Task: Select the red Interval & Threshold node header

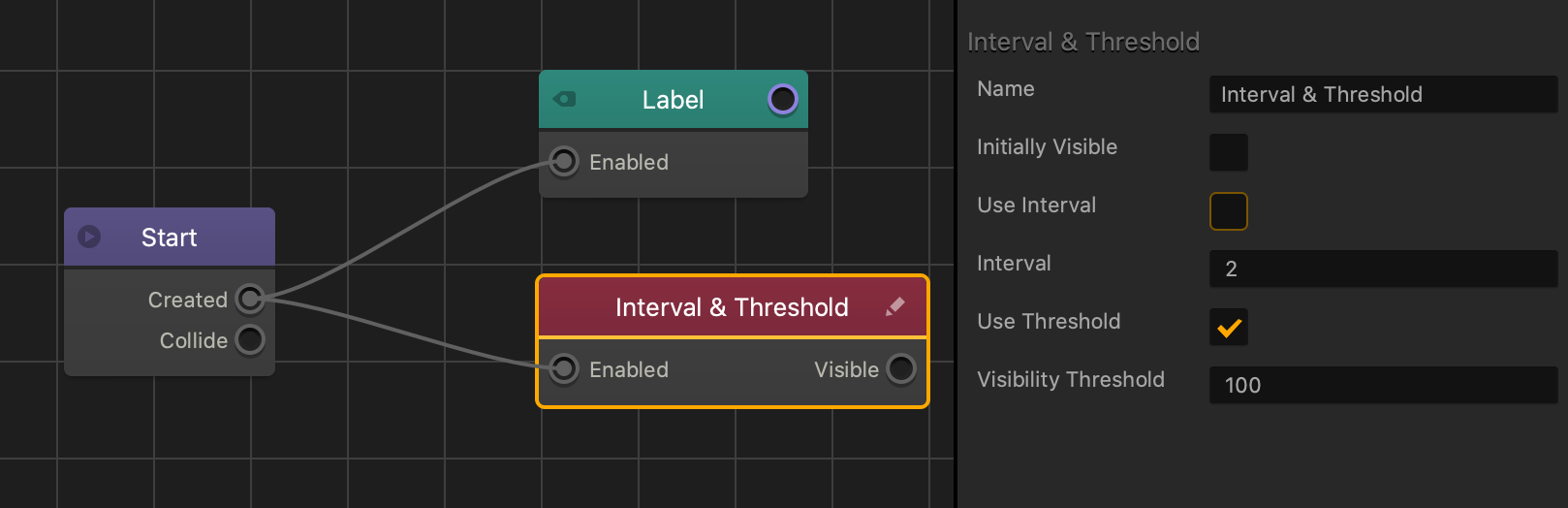Action: [x=732, y=306]
